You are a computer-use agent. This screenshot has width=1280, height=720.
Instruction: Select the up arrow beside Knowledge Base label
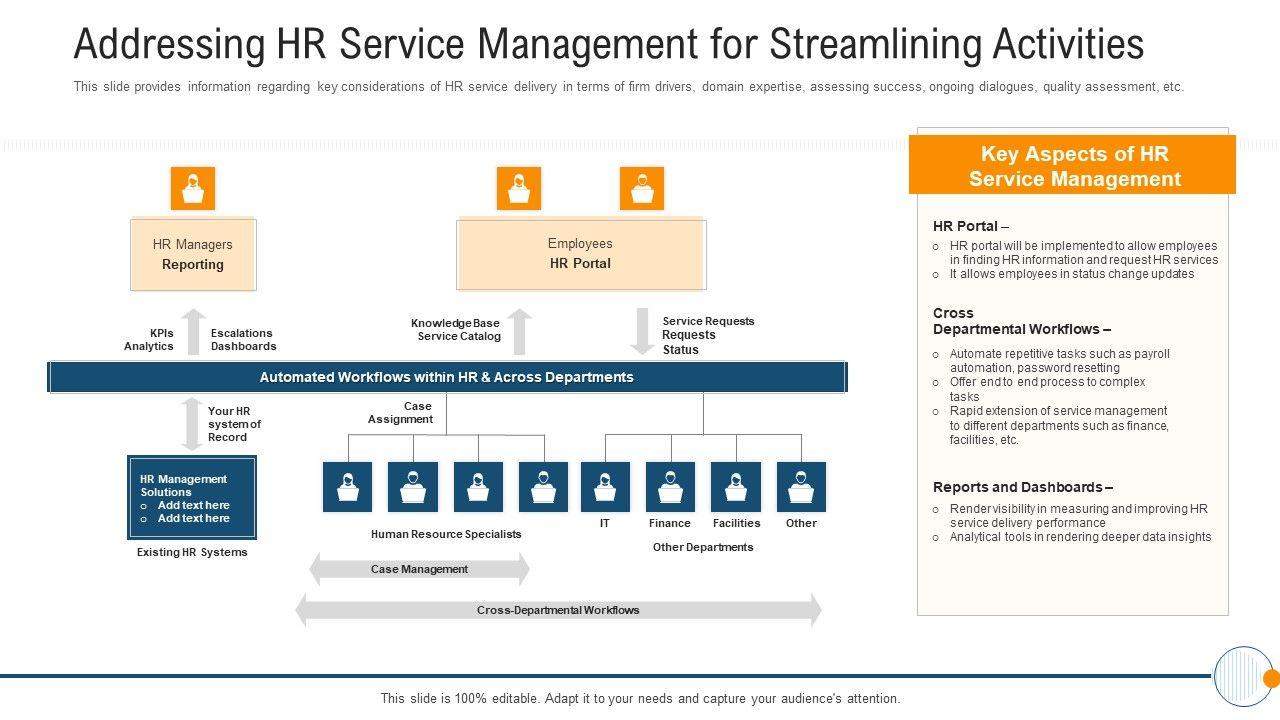pos(519,331)
